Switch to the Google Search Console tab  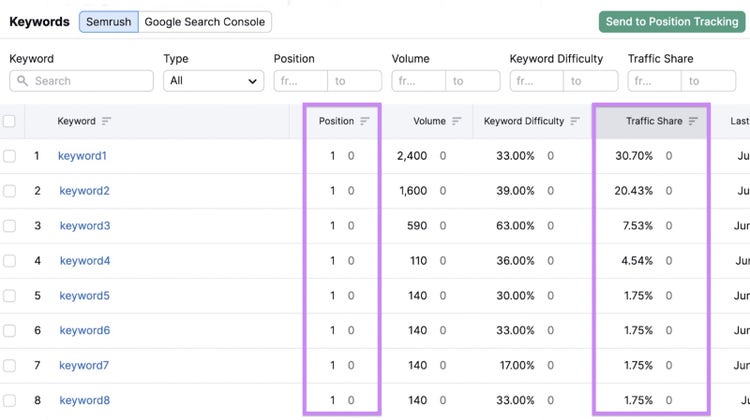click(x=205, y=22)
